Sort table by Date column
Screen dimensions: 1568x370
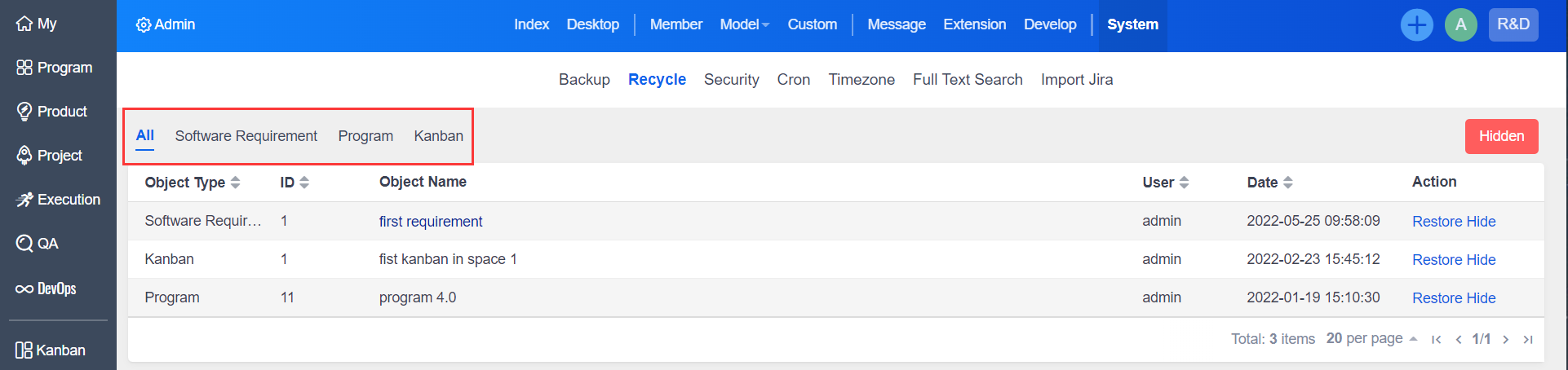(1269, 183)
